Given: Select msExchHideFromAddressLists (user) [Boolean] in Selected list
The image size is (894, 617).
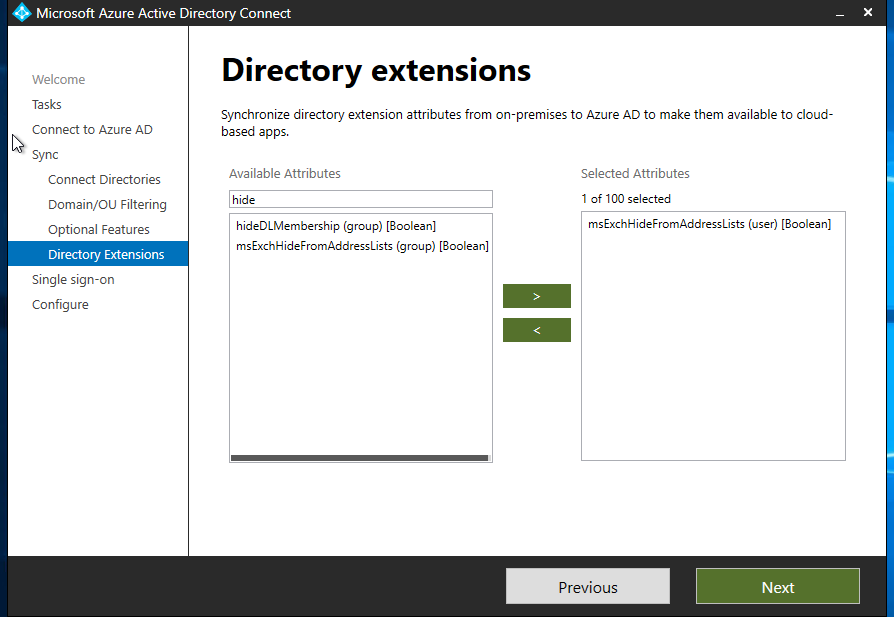Looking at the screenshot, I should click(x=709, y=224).
